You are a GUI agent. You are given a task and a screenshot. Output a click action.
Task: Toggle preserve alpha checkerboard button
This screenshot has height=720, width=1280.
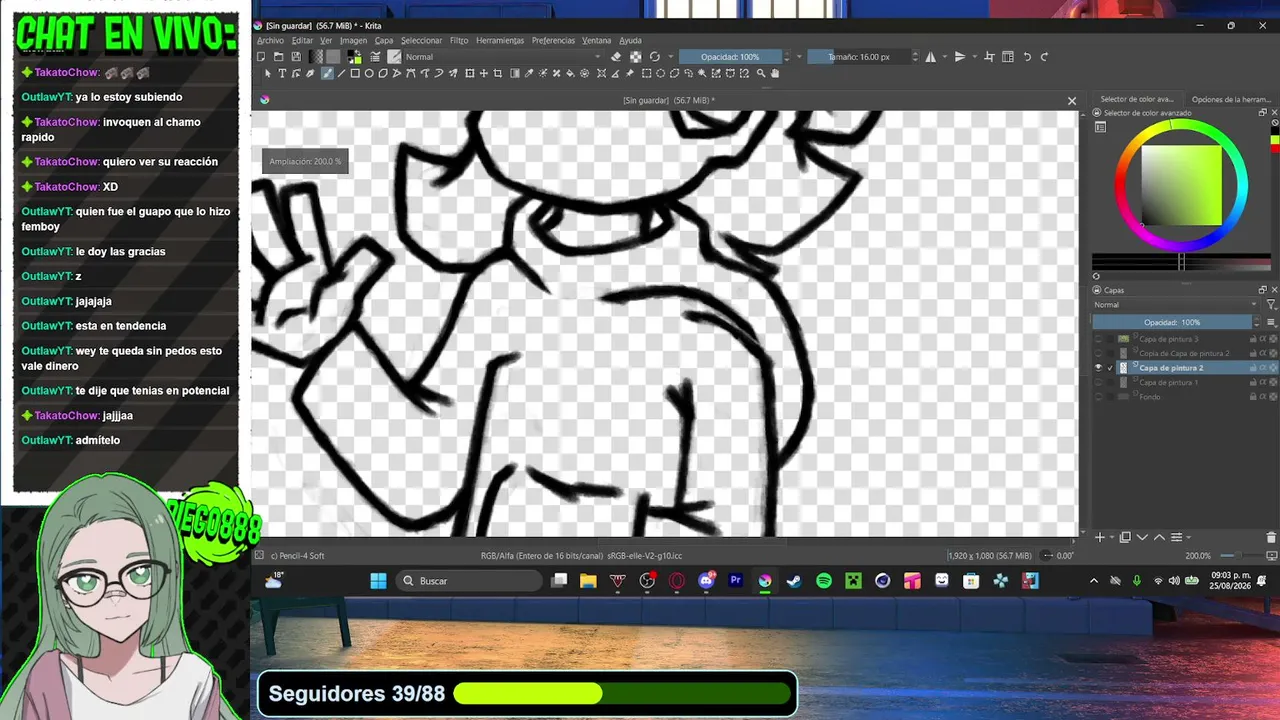pyautogui.click(x=635, y=57)
